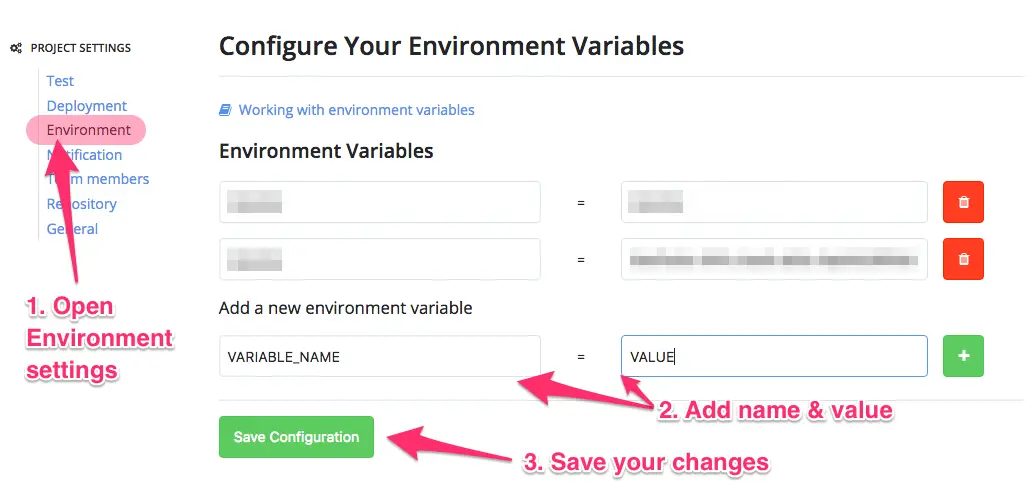
Task: Open General settings
Action: click(x=72, y=229)
